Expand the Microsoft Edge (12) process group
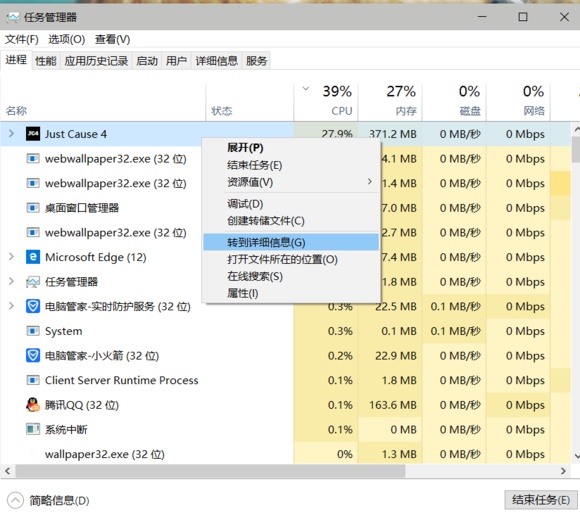Image resolution: width=580 pixels, height=515 pixels. tap(11, 257)
